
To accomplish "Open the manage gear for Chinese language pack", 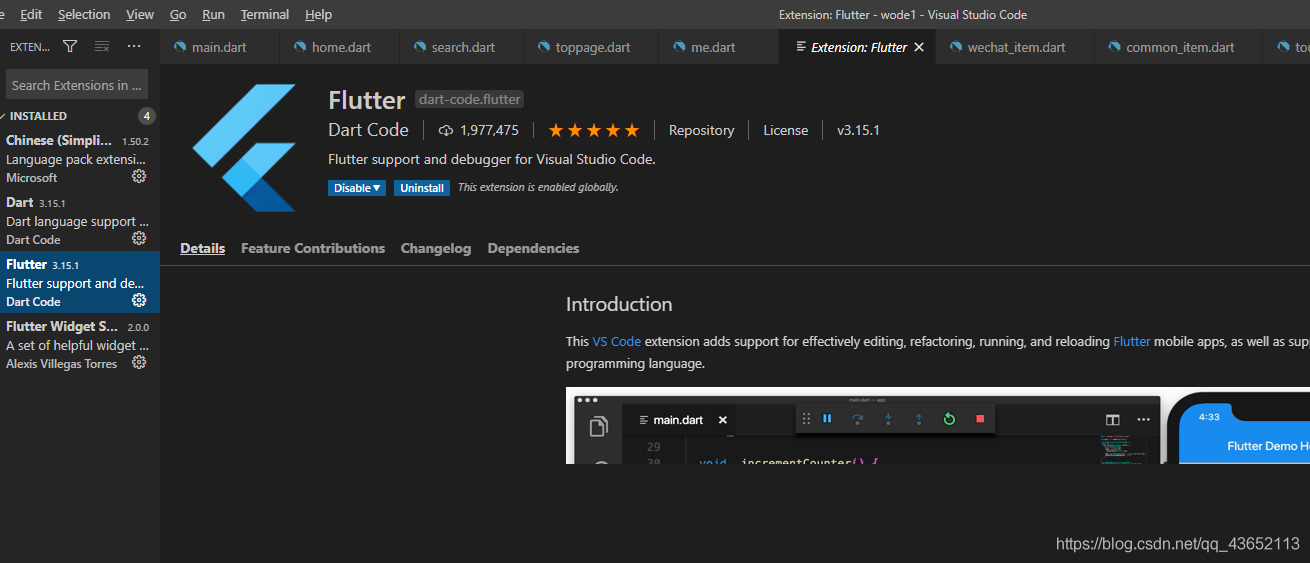I will (139, 176).
